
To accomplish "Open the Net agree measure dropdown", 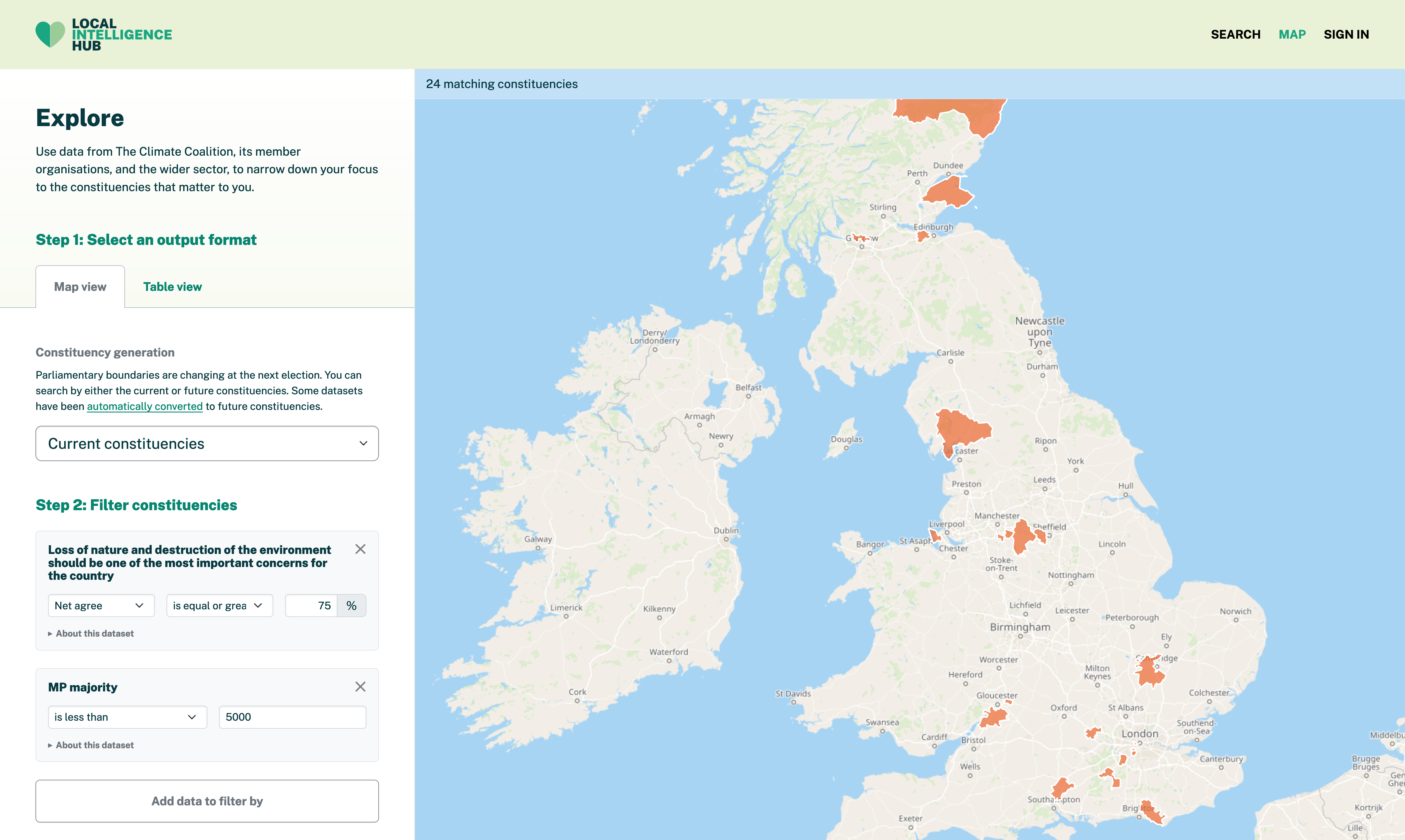I will coord(101,605).
